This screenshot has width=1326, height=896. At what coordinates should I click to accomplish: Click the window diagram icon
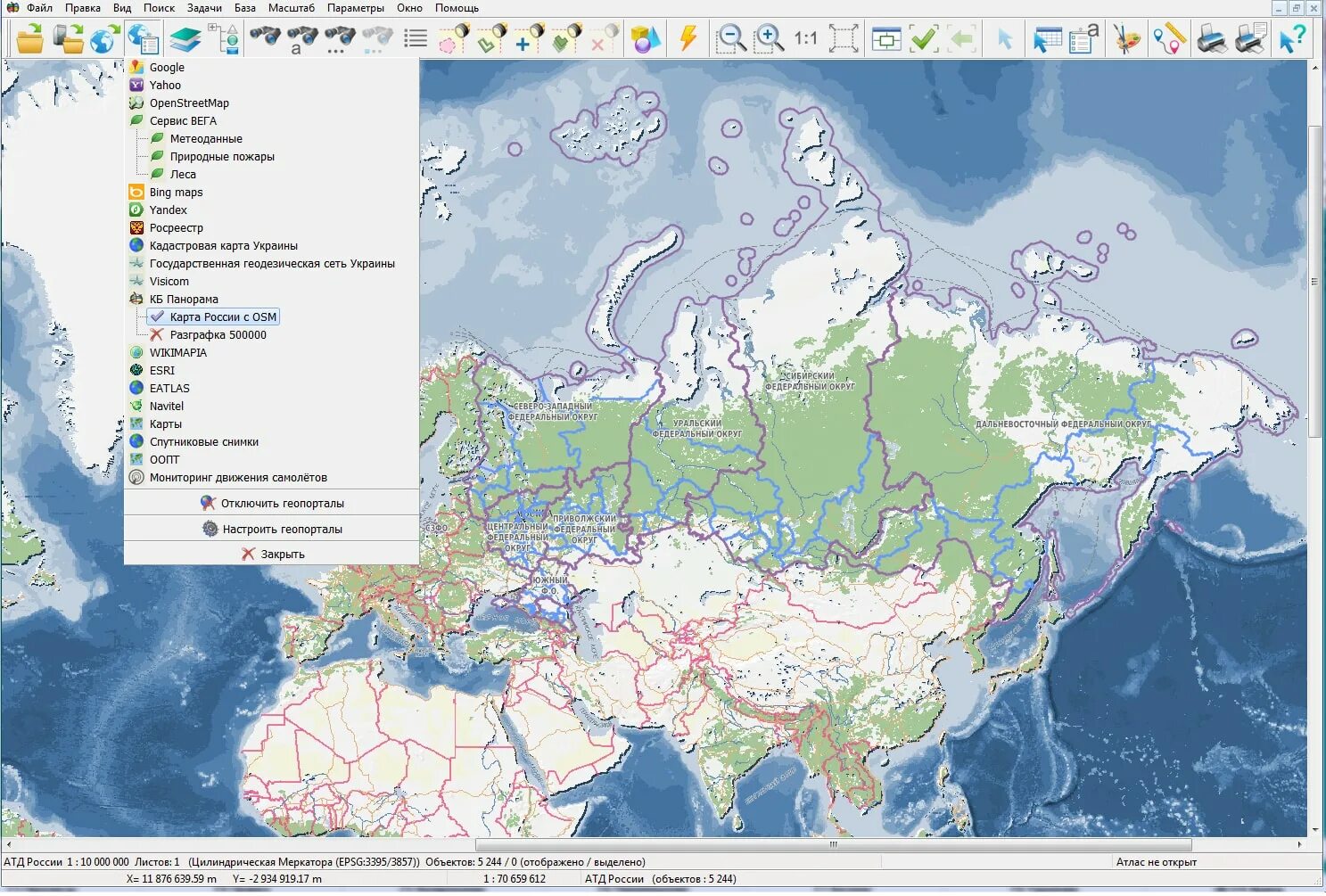[885, 38]
